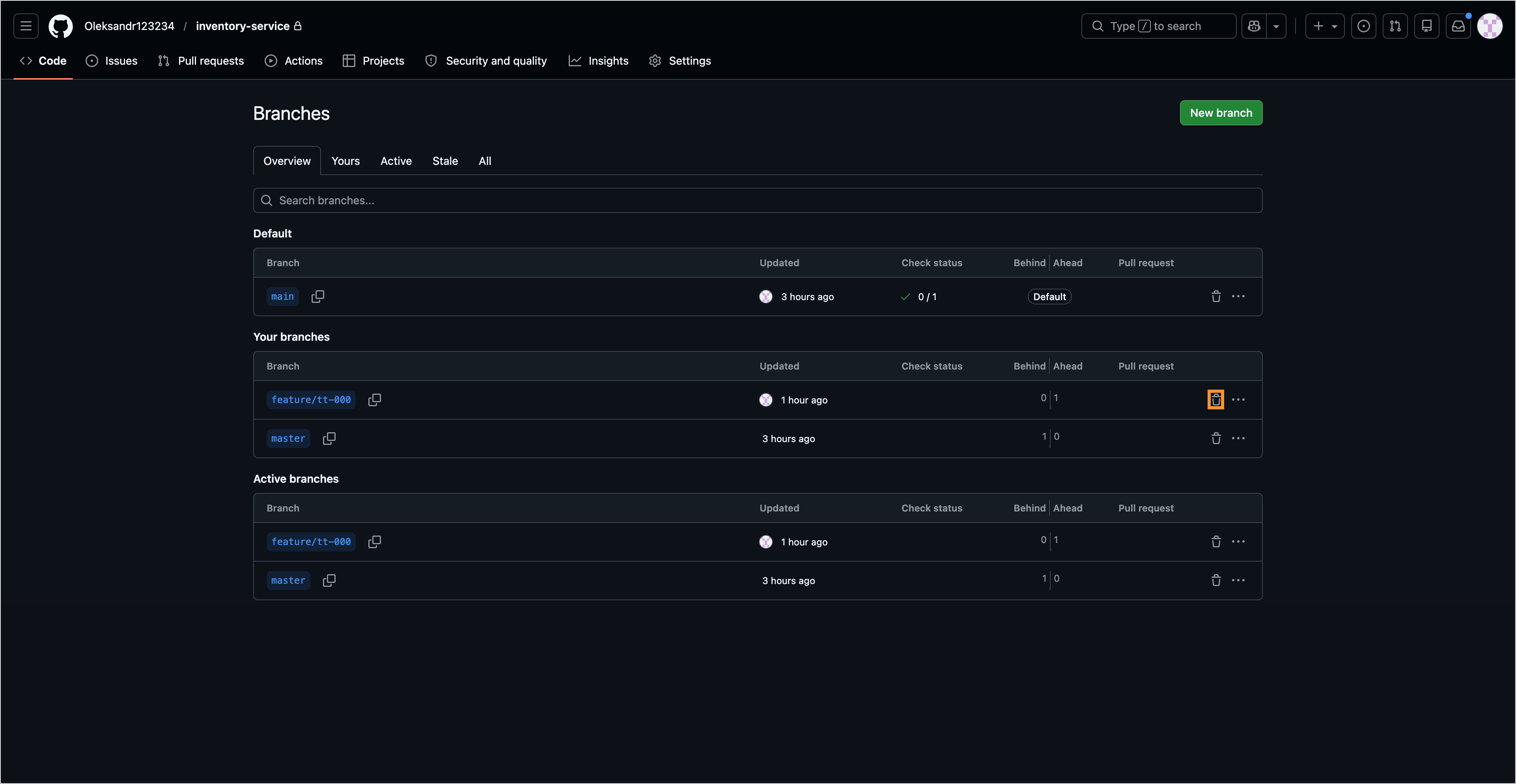
Task: Click the New branch button
Action: point(1221,113)
